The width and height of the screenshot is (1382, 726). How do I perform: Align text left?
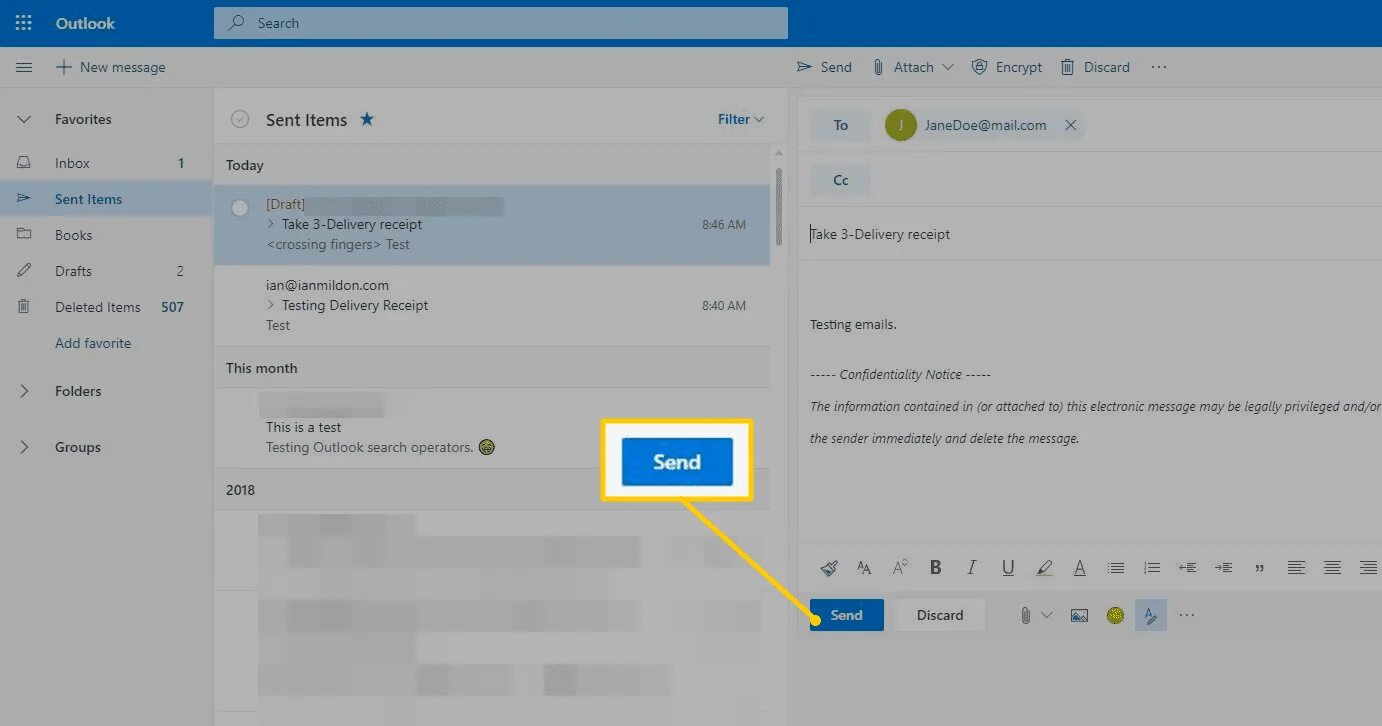1296,568
